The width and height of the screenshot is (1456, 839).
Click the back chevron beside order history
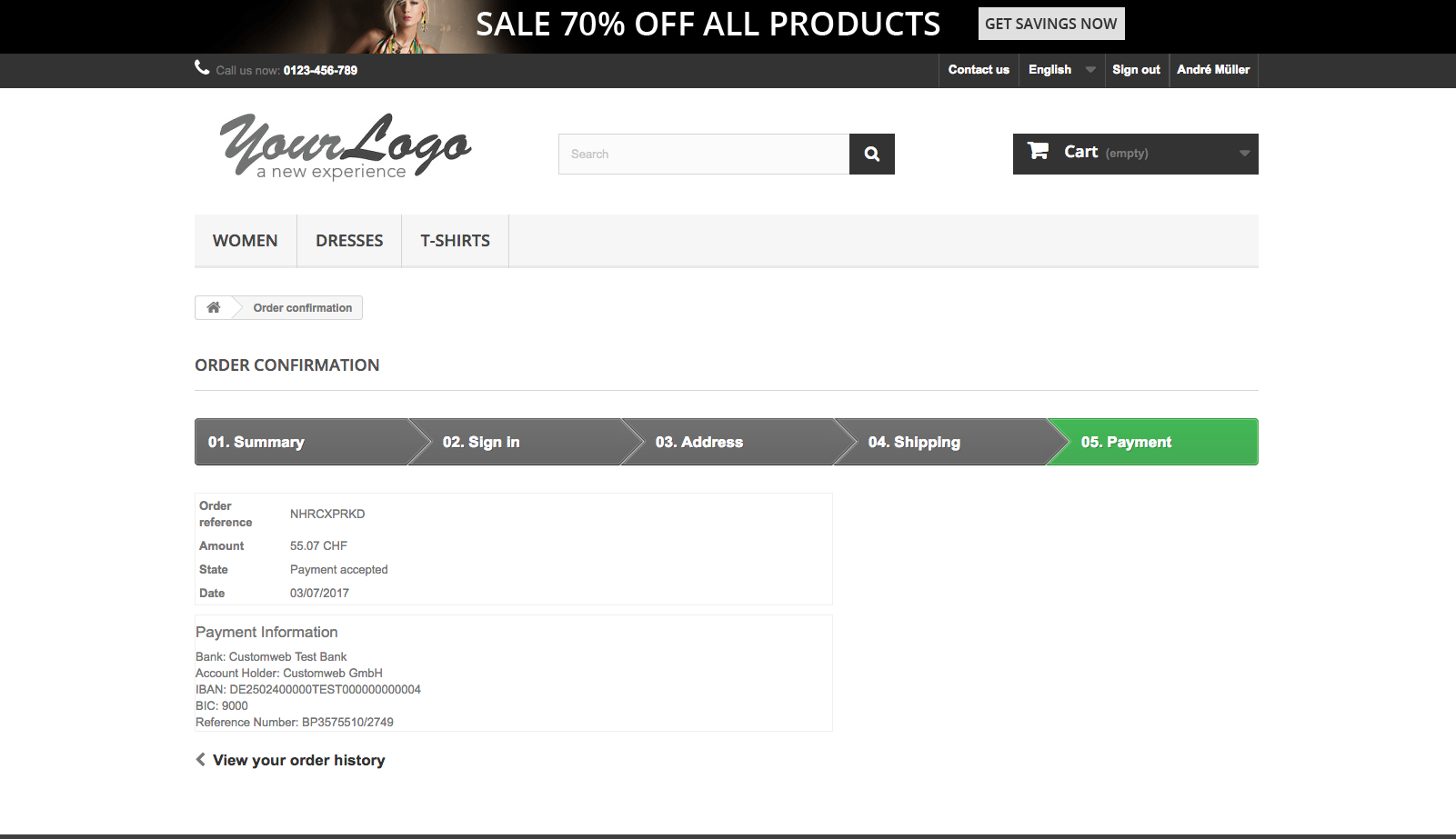[x=200, y=760]
